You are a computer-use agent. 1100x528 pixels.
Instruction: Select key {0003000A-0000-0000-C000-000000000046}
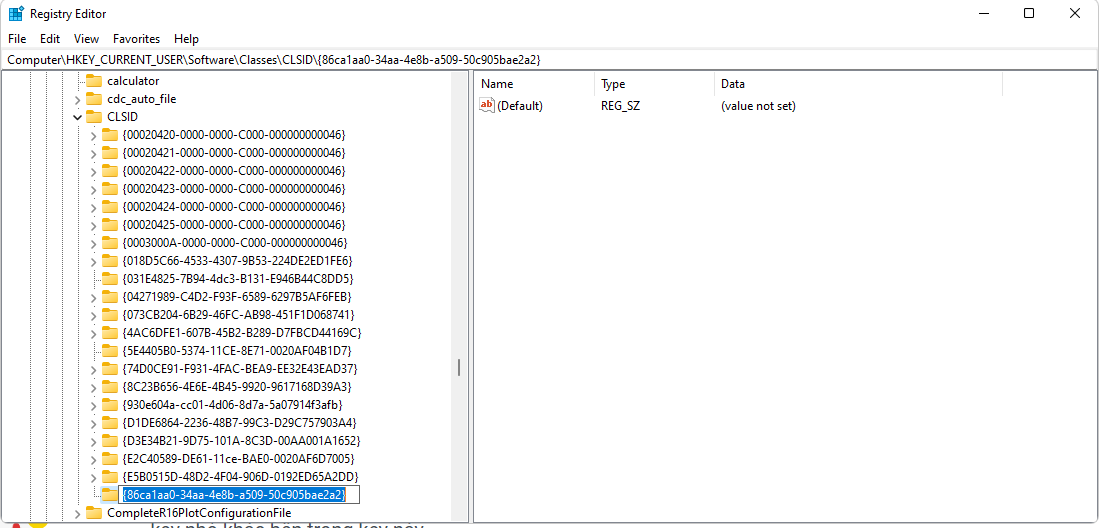[x=235, y=243]
